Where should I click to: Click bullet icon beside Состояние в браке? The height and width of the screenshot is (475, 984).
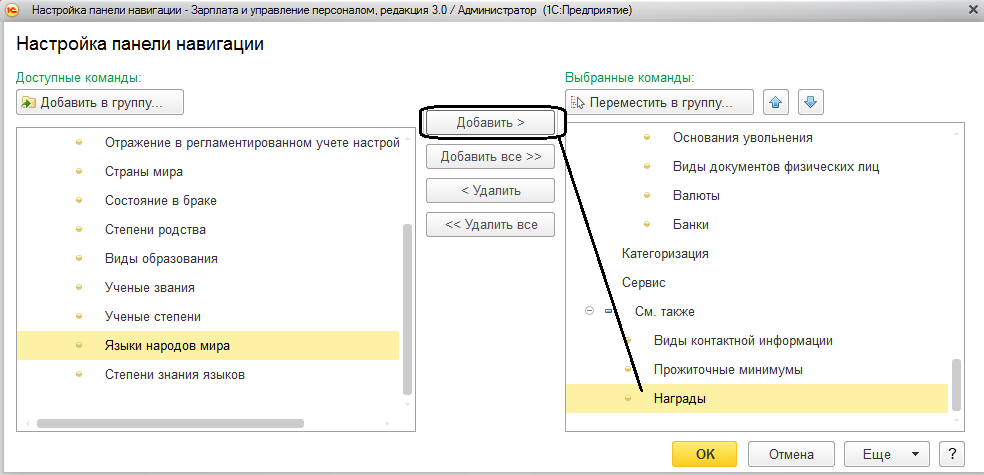pyautogui.click(x=79, y=200)
